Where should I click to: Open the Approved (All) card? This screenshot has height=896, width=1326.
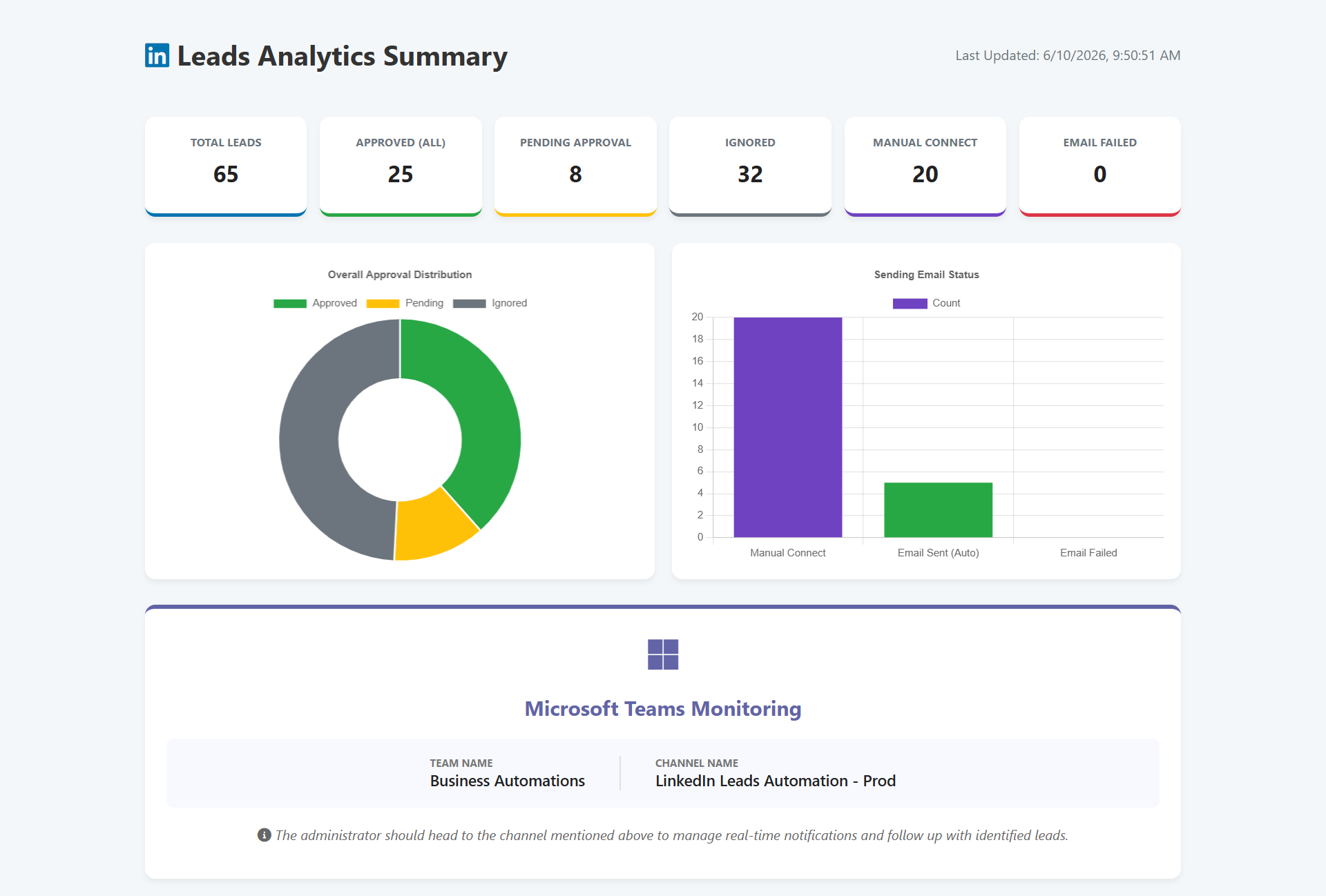coord(401,166)
